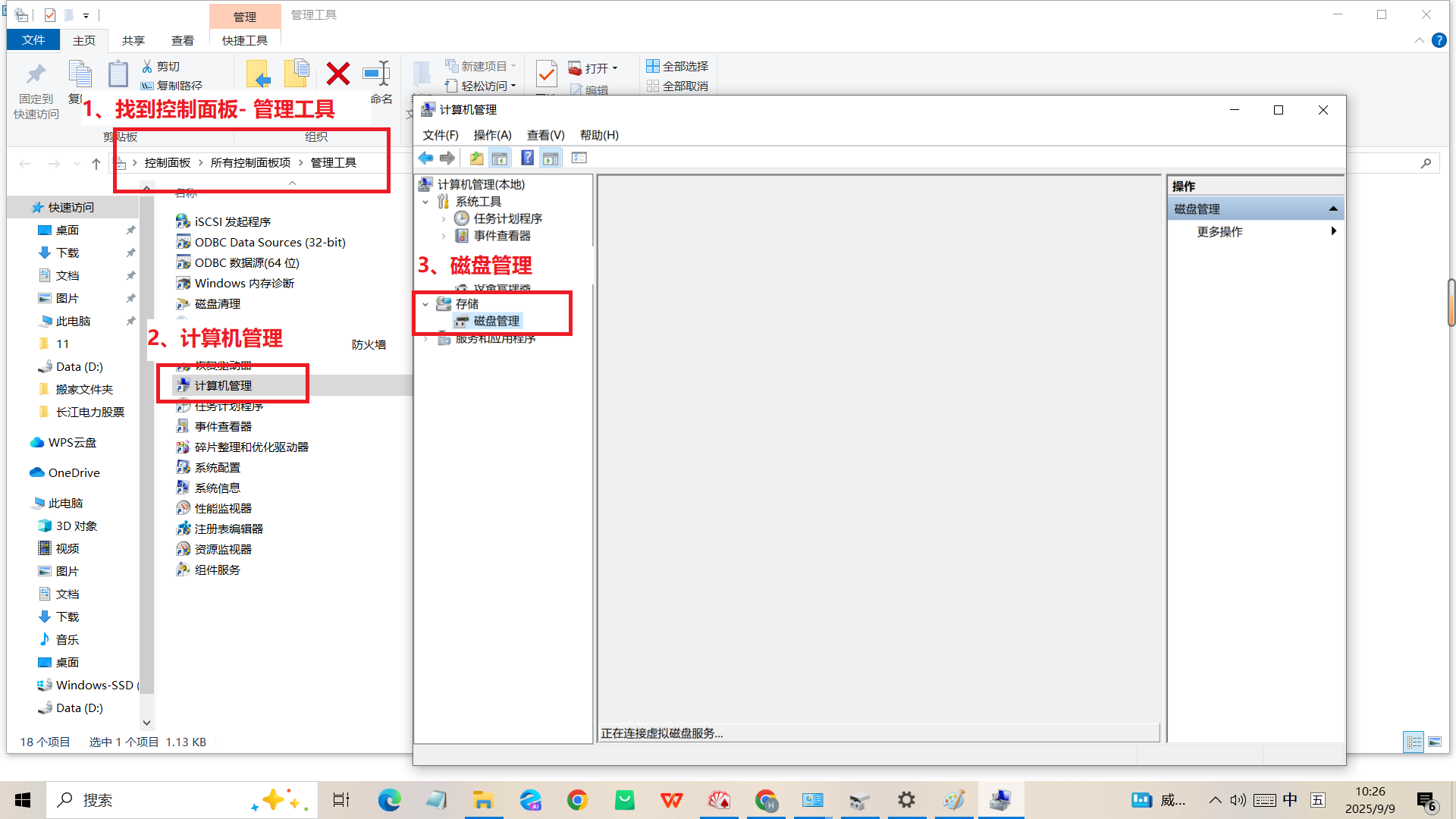Expand the 任务计划程序 tree node
1456x819 pixels.
click(x=444, y=218)
